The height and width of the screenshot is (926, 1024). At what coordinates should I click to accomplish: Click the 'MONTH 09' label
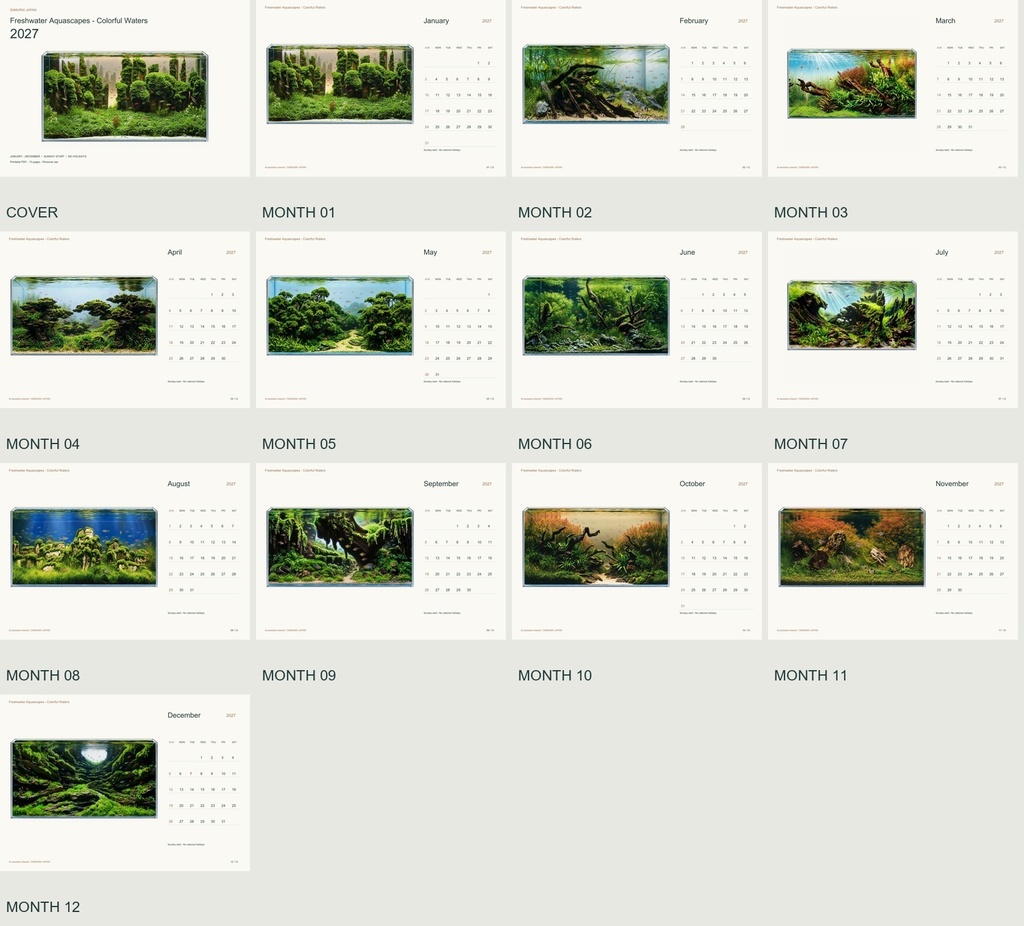(298, 675)
